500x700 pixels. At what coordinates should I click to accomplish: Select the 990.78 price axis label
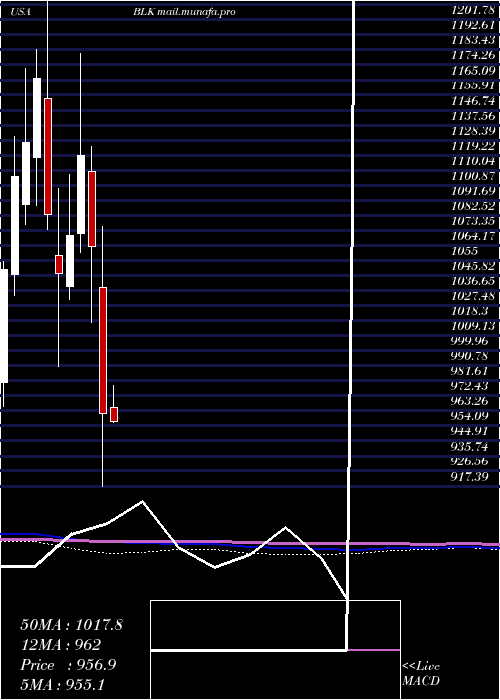click(x=470, y=356)
